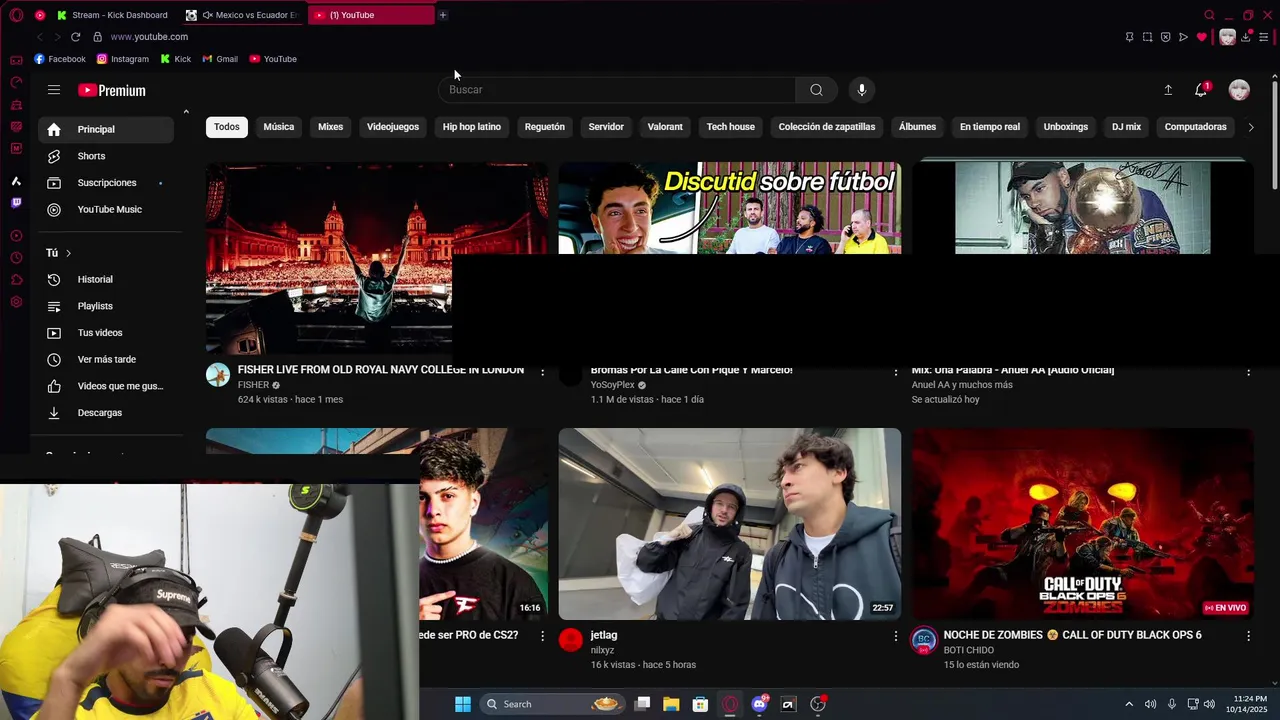The image size is (1280, 720).
Task: Open the YouTube hamburger guide menu
Action: click(x=54, y=90)
